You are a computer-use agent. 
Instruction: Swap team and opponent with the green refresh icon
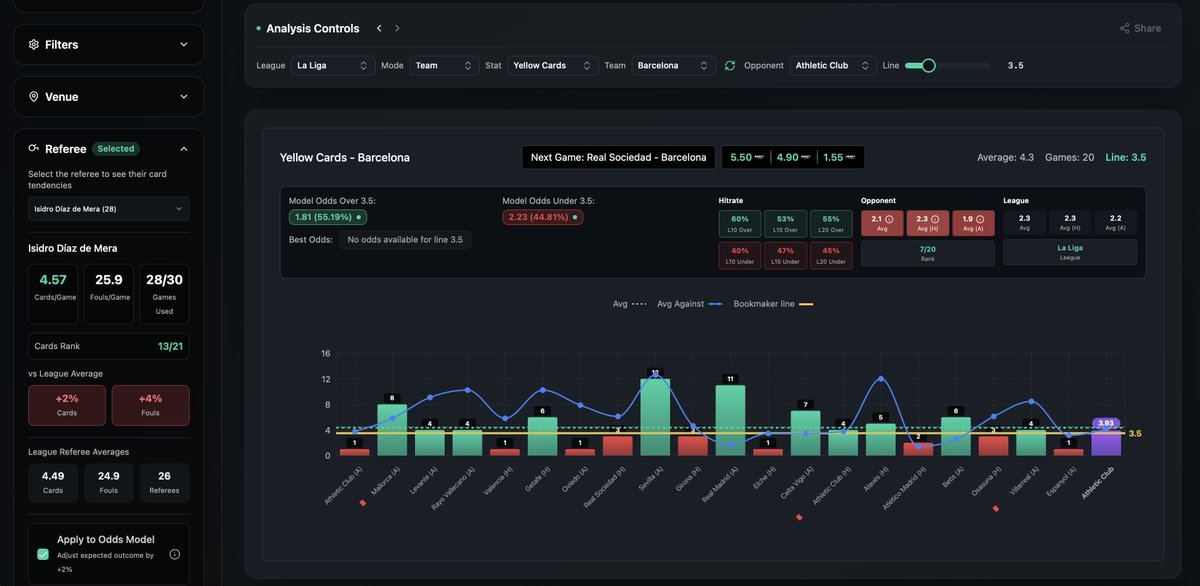[730, 65]
